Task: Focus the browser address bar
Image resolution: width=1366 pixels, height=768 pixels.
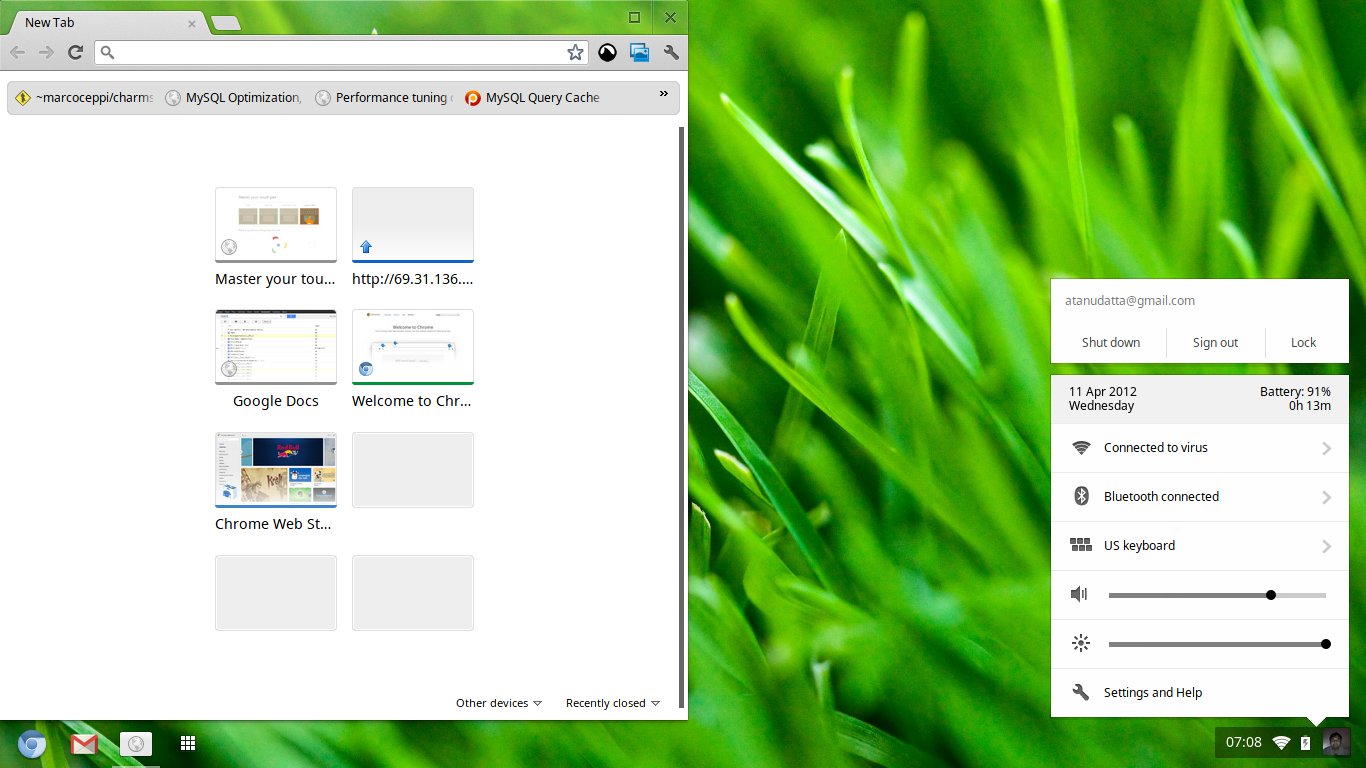Action: (x=341, y=53)
